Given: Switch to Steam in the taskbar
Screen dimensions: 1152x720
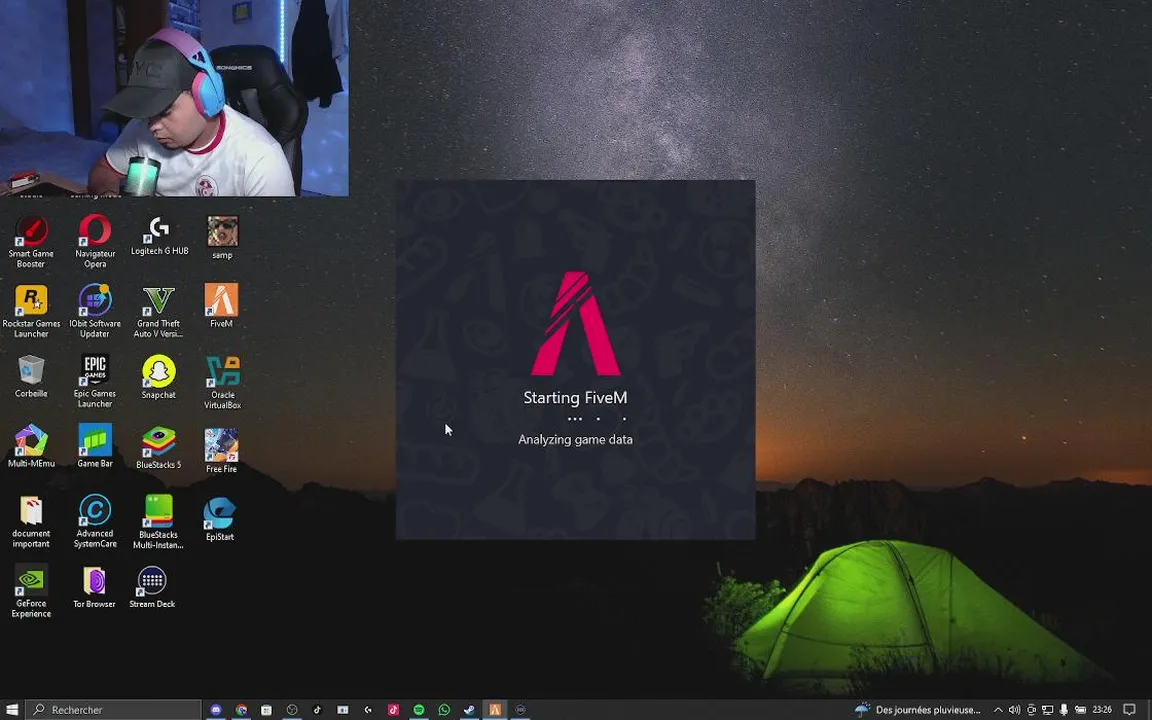Looking at the screenshot, I should (469, 710).
